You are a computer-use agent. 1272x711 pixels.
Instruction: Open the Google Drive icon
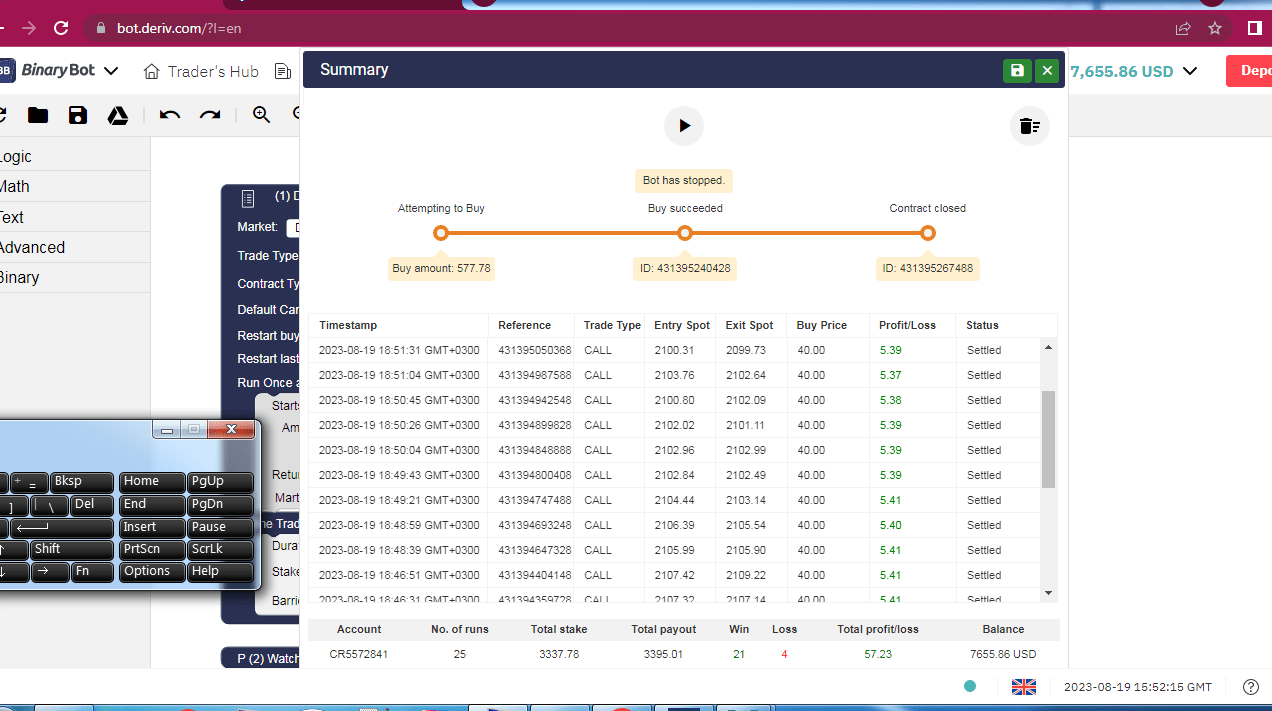[x=118, y=115]
